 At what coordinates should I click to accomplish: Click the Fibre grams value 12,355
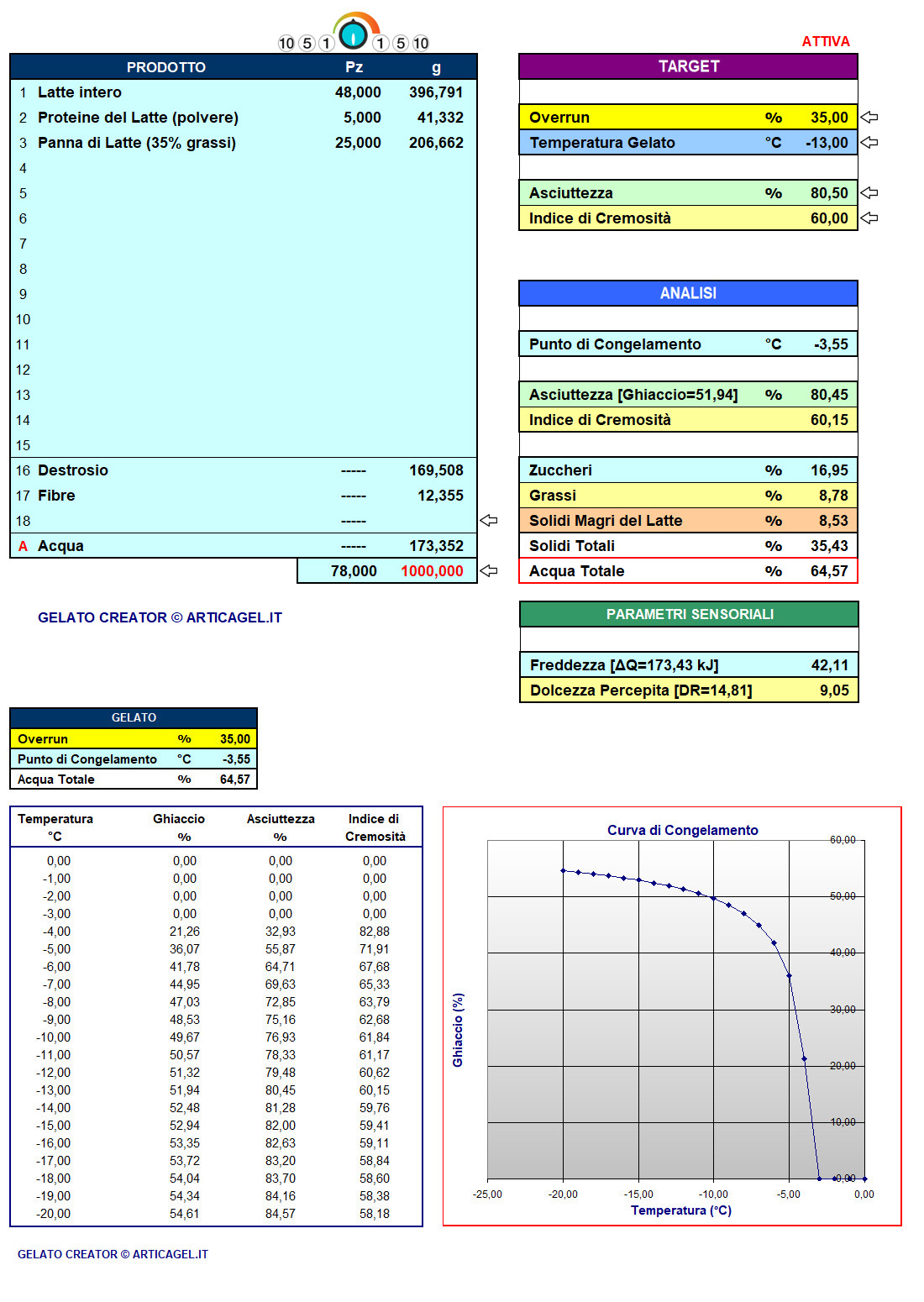[440, 496]
